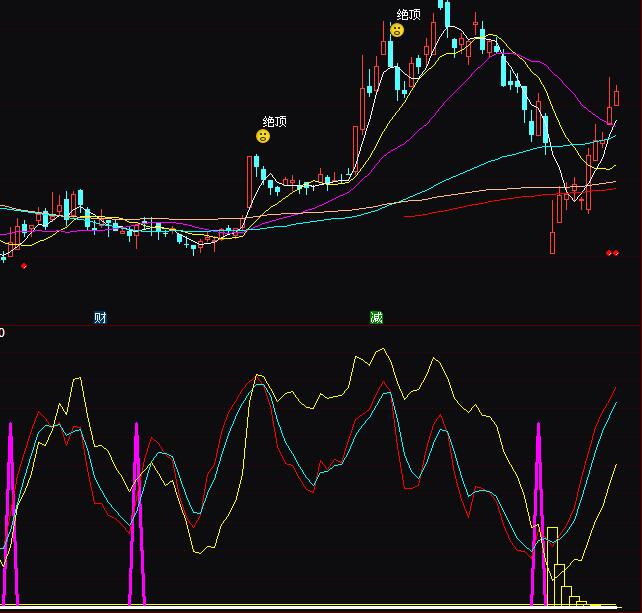Click the sad face icon under the lower 绝顶 label
The image size is (642, 613).
click(x=263, y=136)
